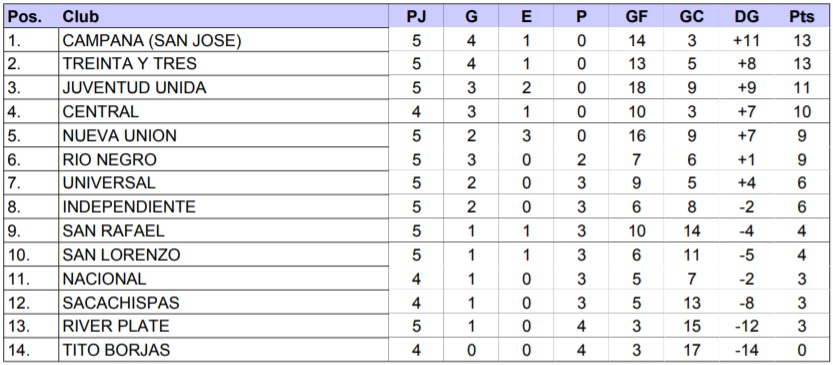Select the RIO NEGRO club cell
This screenshot has height=365, width=833.
pyautogui.click(x=224, y=159)
